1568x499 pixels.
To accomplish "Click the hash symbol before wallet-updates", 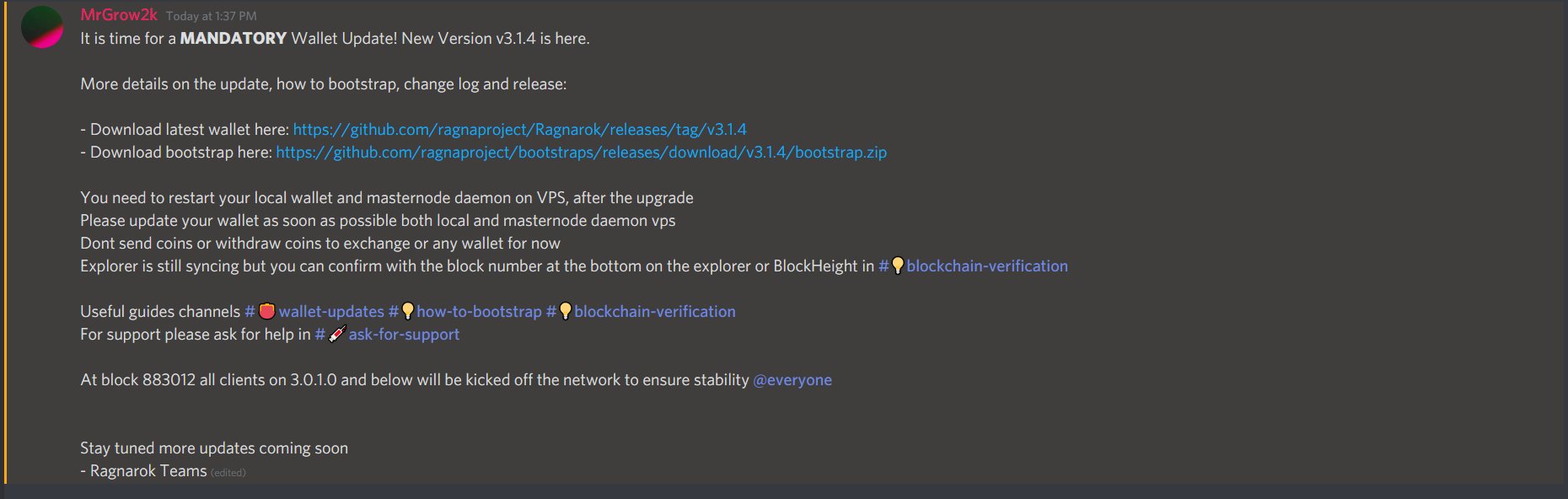I will pyautogui.click(x=250, y=312).
